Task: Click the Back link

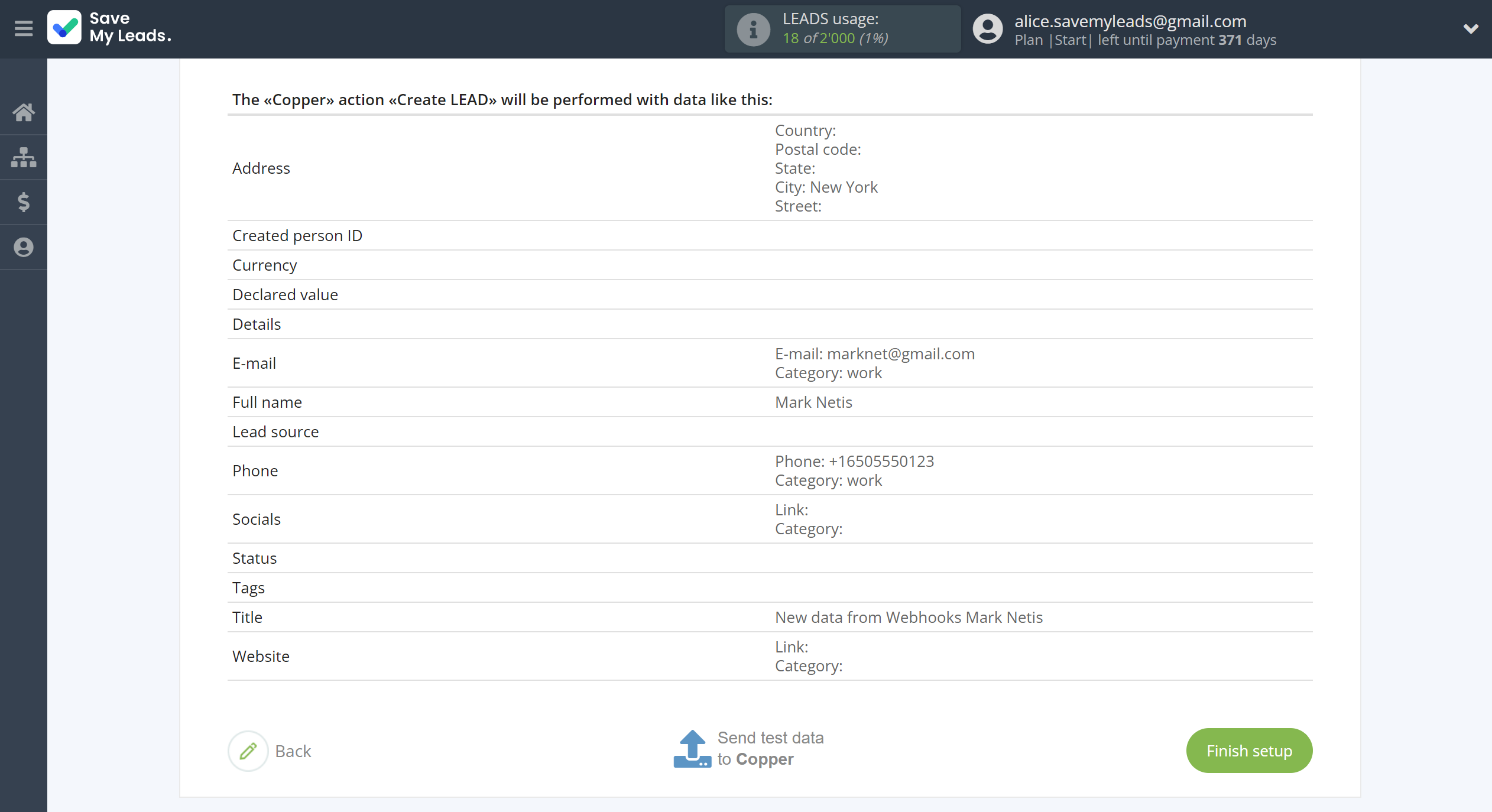Action: (x=293, y=751)
